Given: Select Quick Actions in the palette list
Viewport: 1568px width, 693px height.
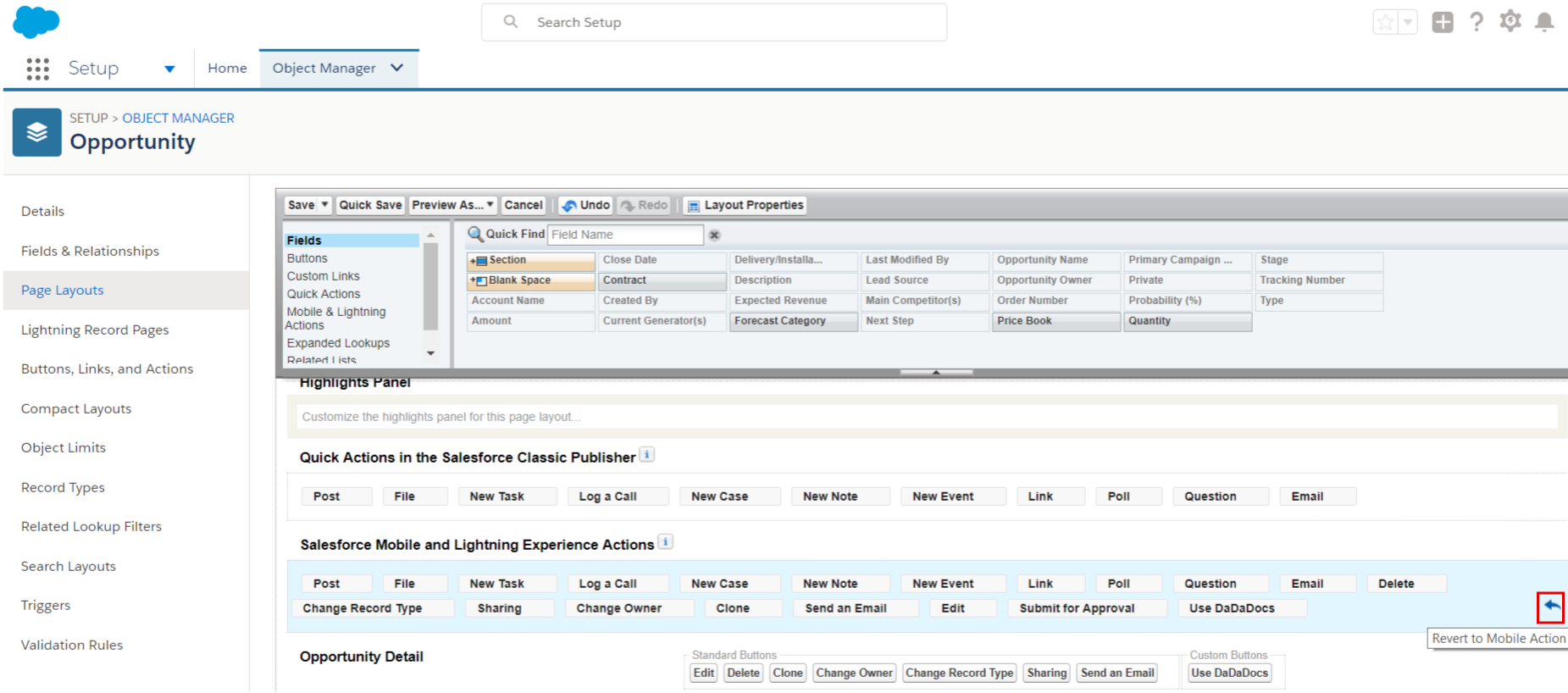Looking at the screenshot, I should (x=323, y=294).
